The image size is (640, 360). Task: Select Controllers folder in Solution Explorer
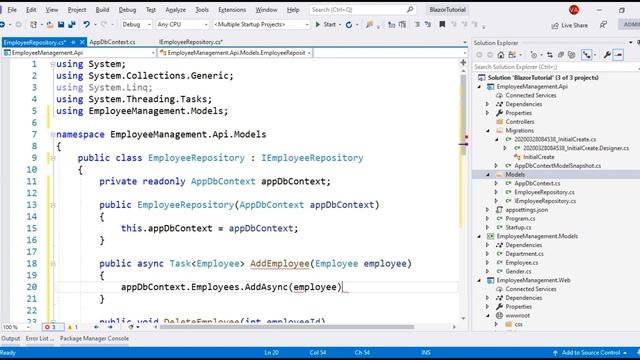click(x=520, y=122)
